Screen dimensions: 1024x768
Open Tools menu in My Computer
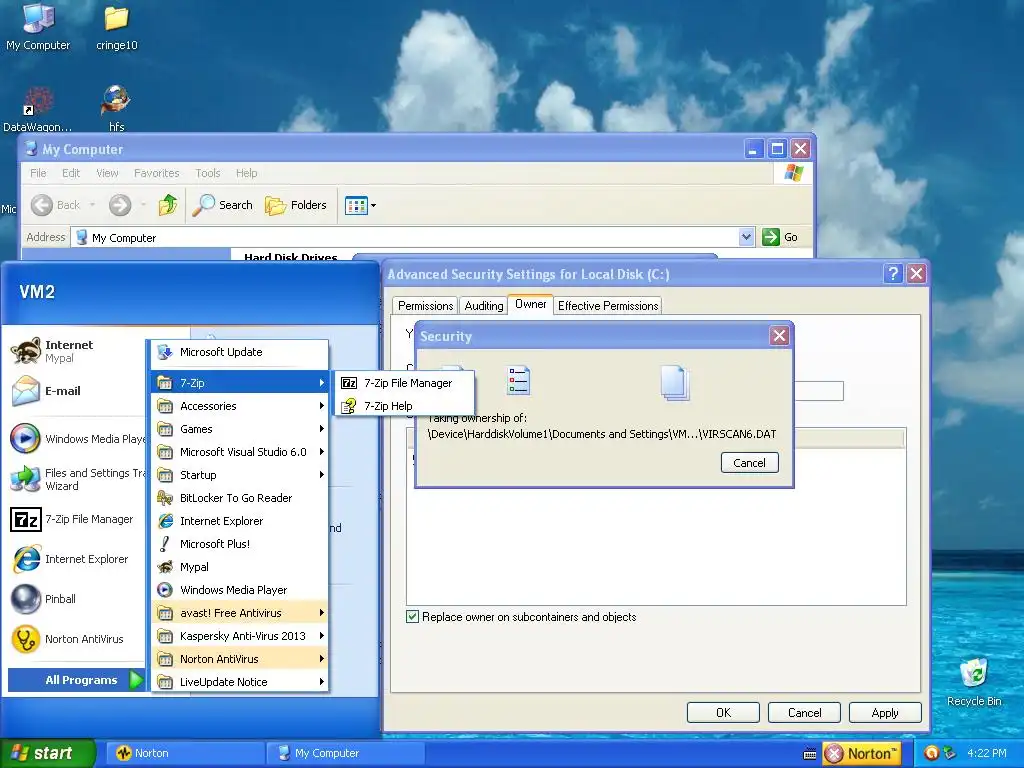point(208,173)
